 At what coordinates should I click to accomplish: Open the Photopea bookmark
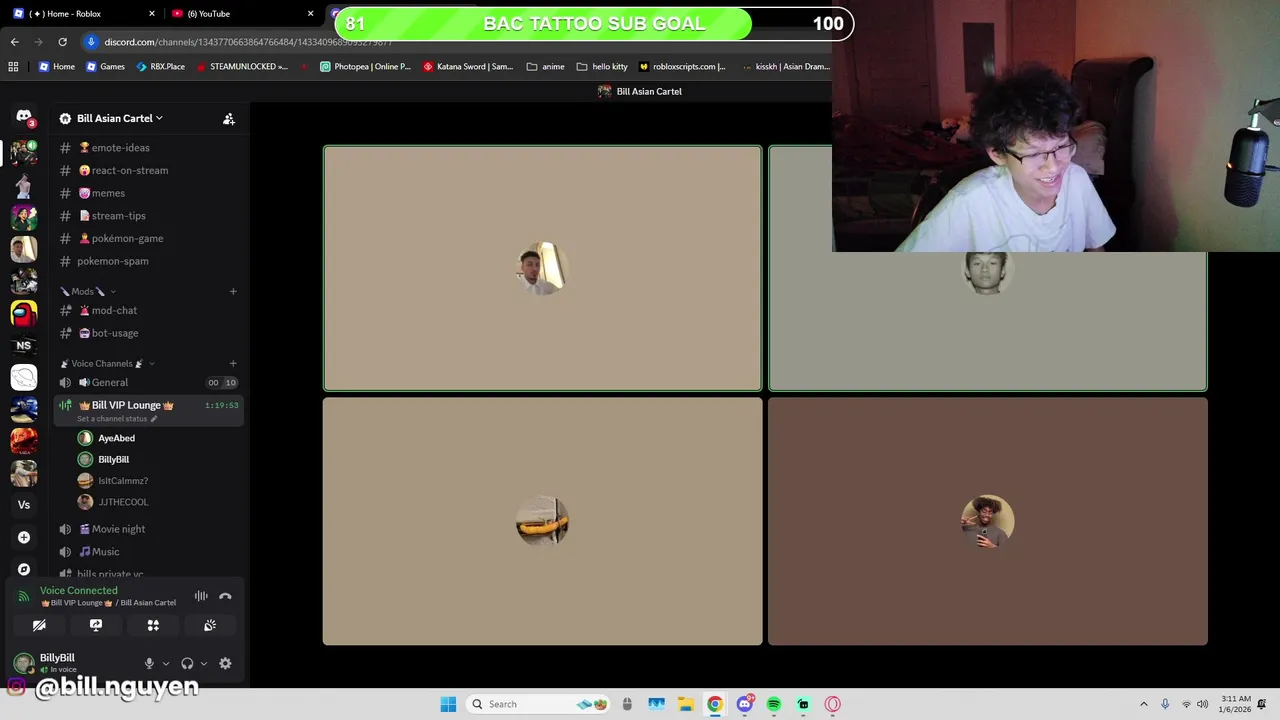pyautogui.click(x=365, y=66)
